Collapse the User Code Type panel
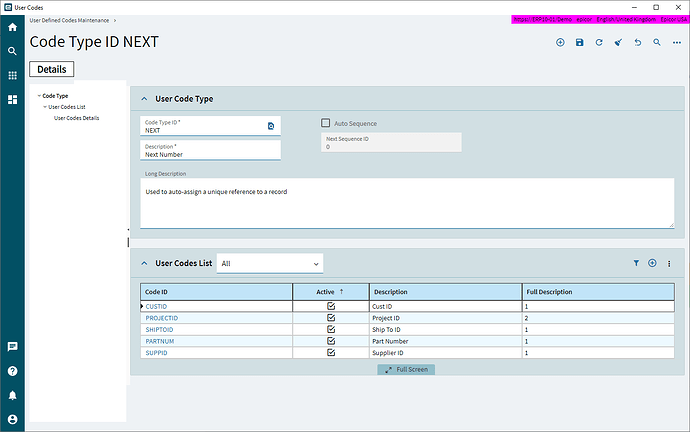Image resolution: width=690 pixels, height=432 pixels. (144, 99)
